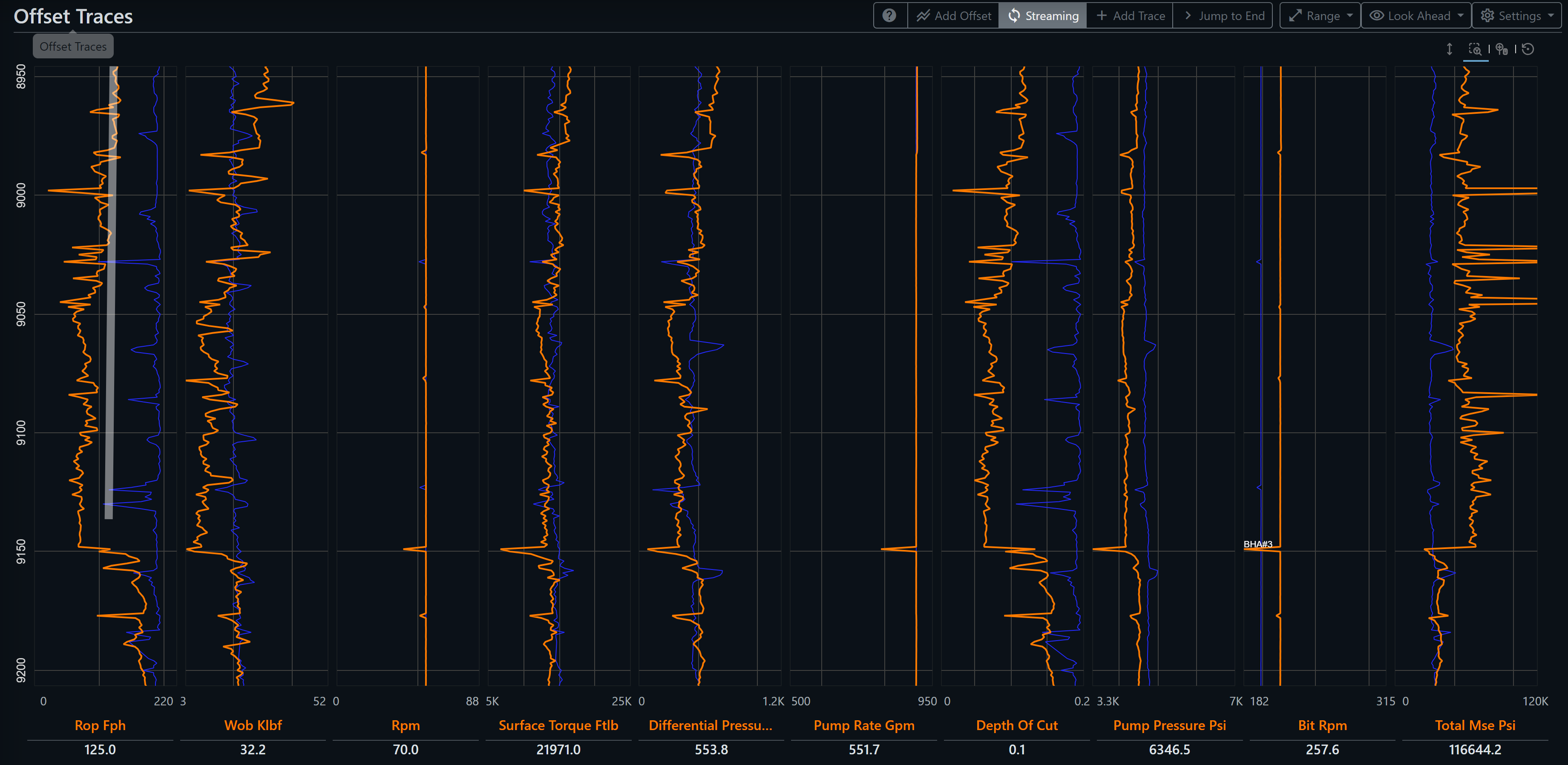1568x765 pixels.
Task: Click the Surface Torque value 21971.0
Action: 558,750
